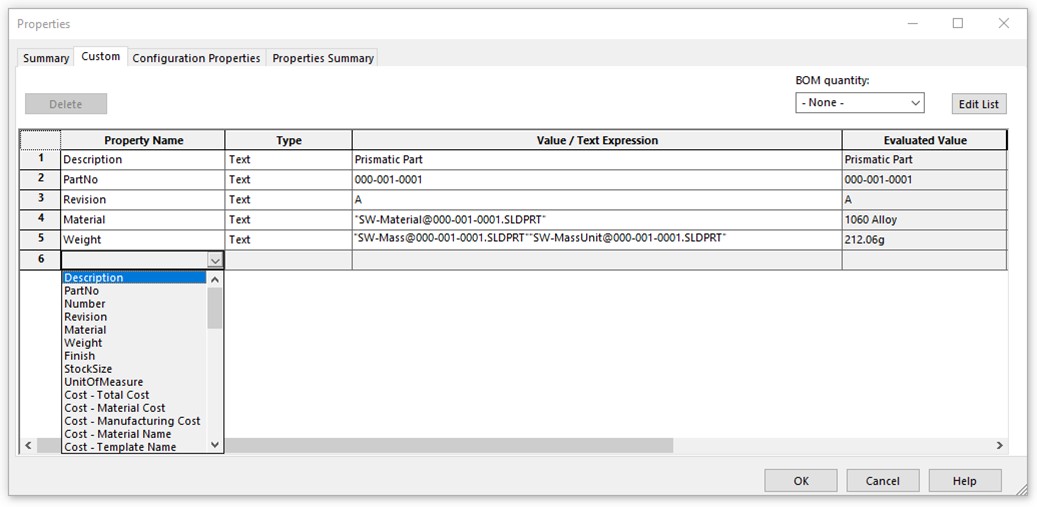1037x507 pixels.
Task: Click the Cancel button
Action: coord(882,481)
